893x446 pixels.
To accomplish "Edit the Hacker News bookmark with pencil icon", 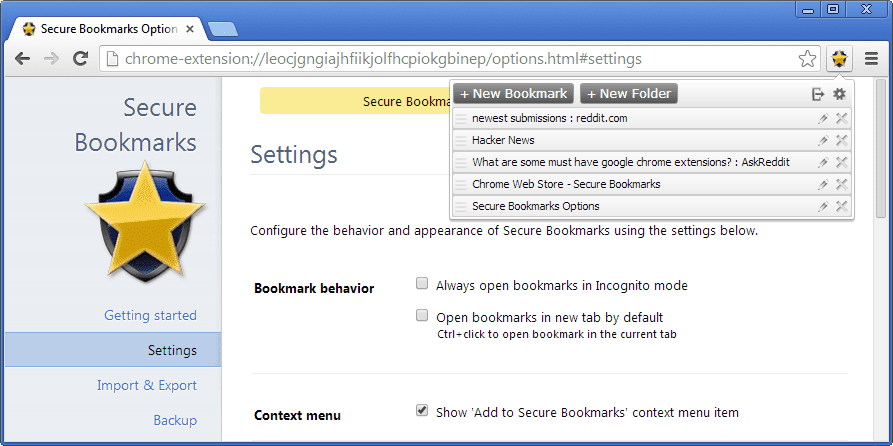I will point(822,141).
